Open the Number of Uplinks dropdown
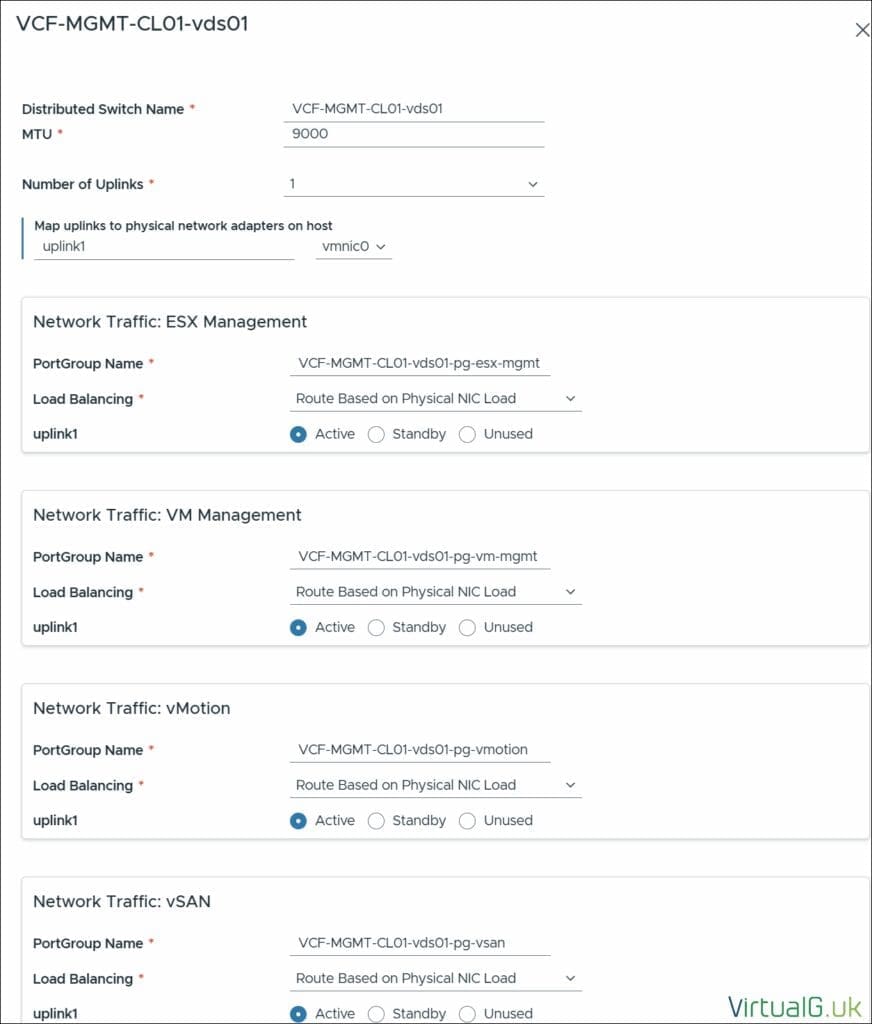The height and width of the screenshot is (1024, 872). [x=414, y=185]
